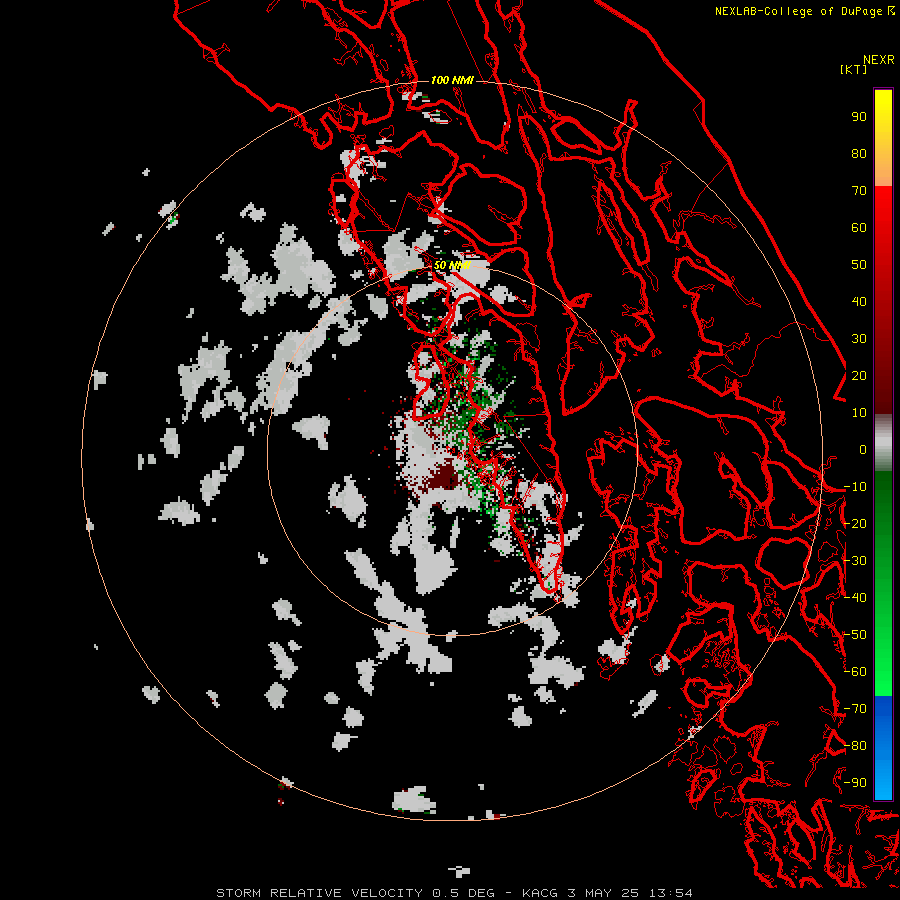Click the [KT] units label
This screenshot has width=900, height=900.
pyautogui.click(x=853, y=69)
